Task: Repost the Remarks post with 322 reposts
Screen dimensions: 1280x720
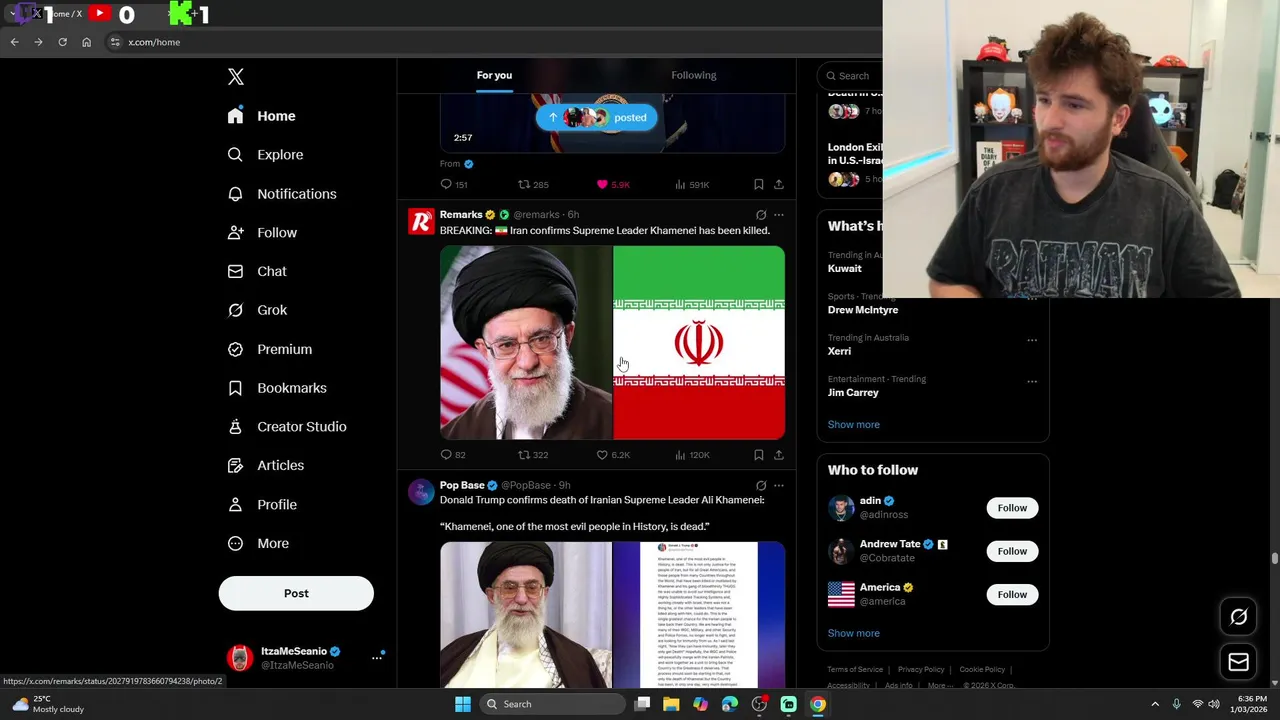Action: (x=533, y=455)
